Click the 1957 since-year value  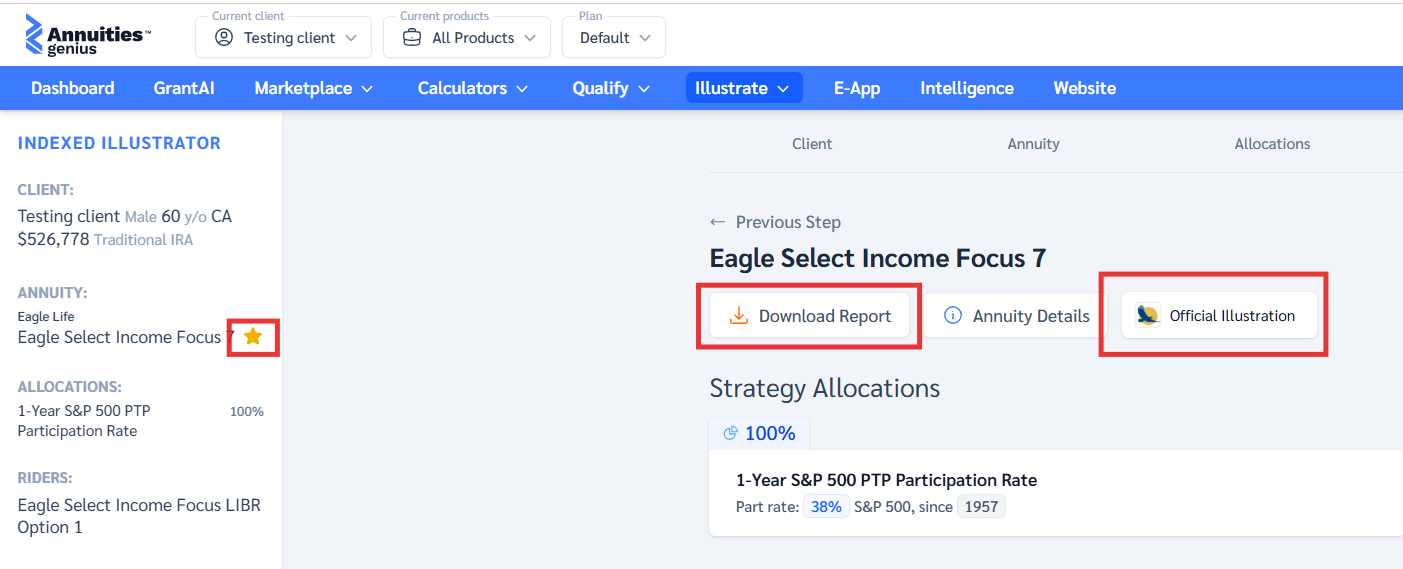(981, 506)
